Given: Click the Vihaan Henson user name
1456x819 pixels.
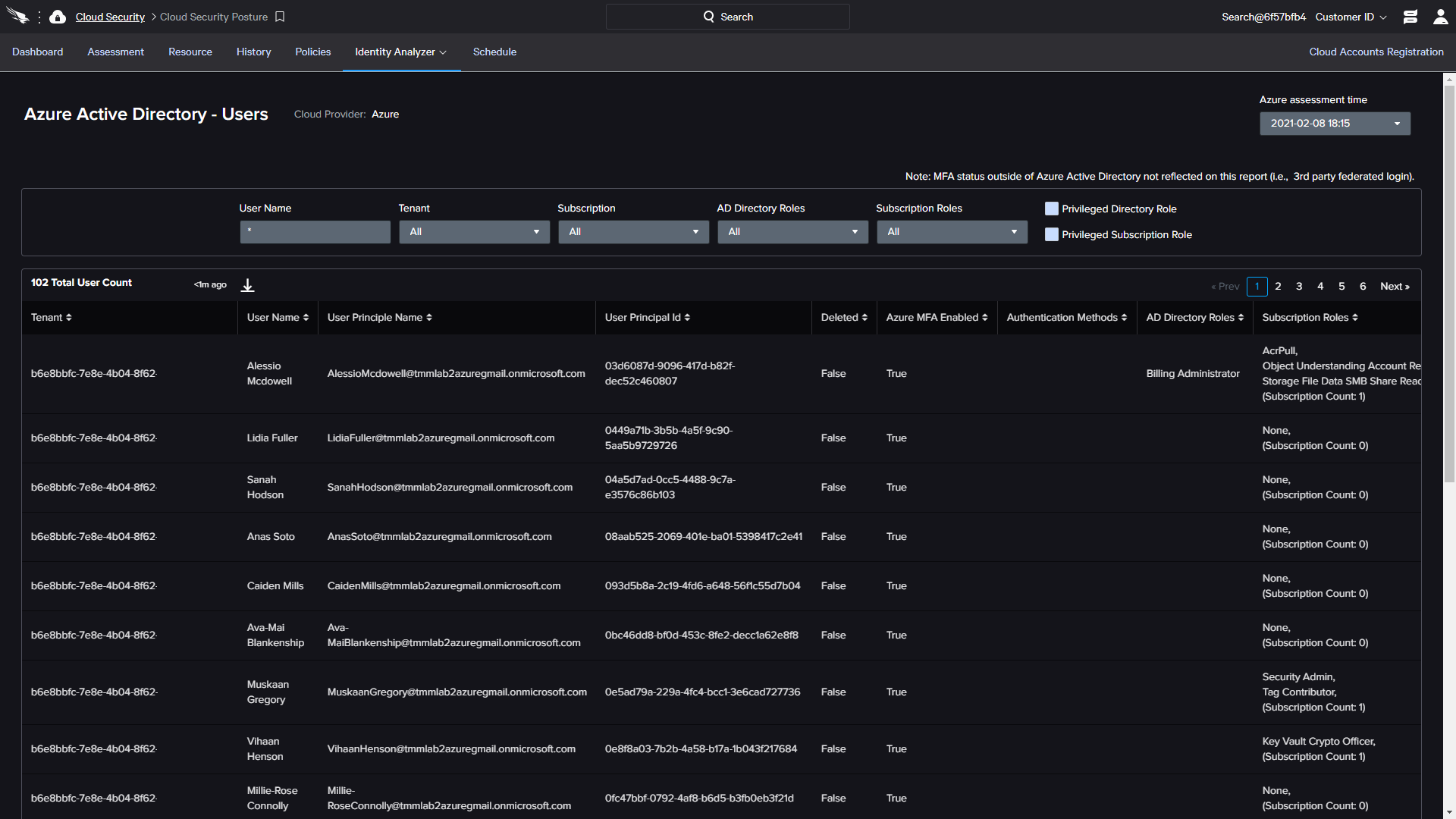Looking at the screenshot, I should [x=265, y=748].
